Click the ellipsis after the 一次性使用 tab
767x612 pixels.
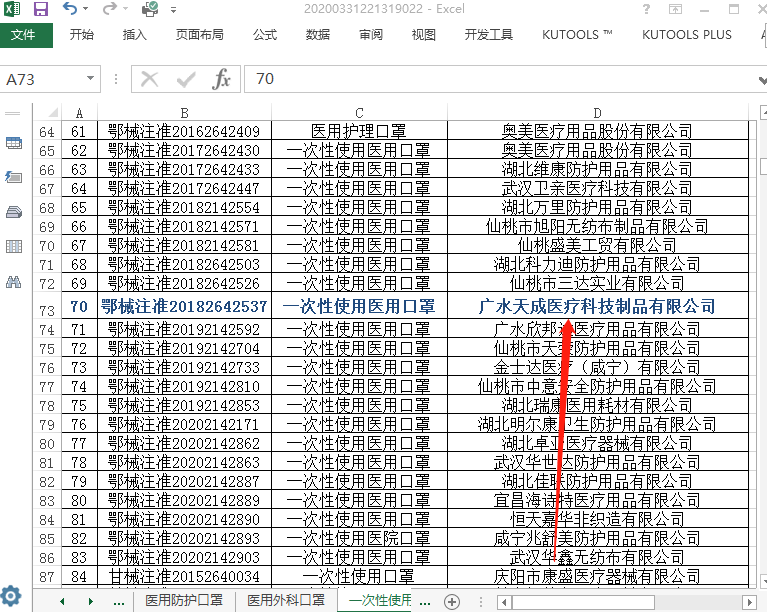[425, 602]
